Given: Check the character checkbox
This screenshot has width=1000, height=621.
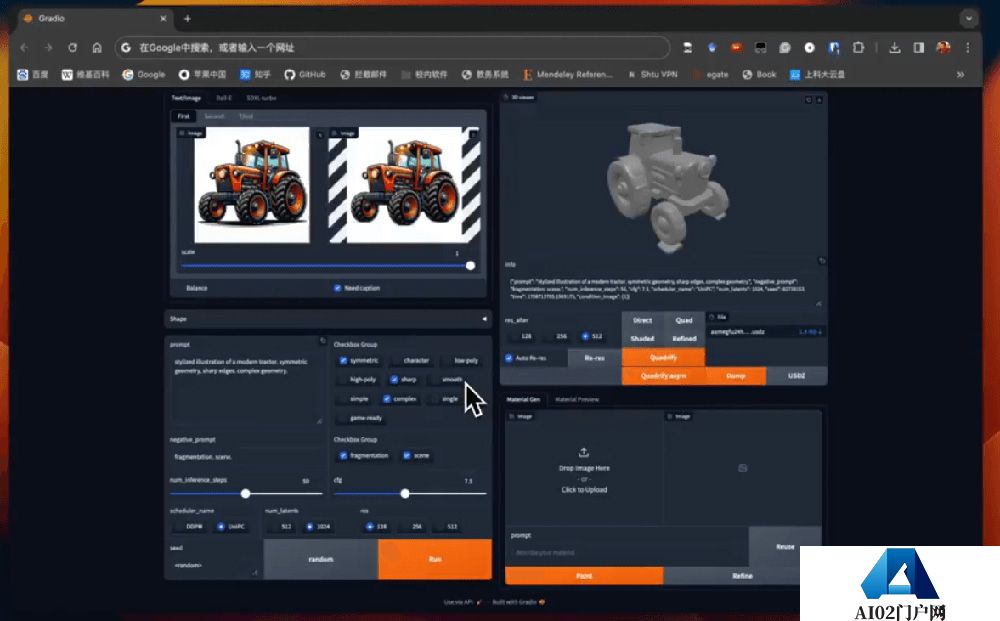Looking at the screenshot, I should [x=396, y=361].
